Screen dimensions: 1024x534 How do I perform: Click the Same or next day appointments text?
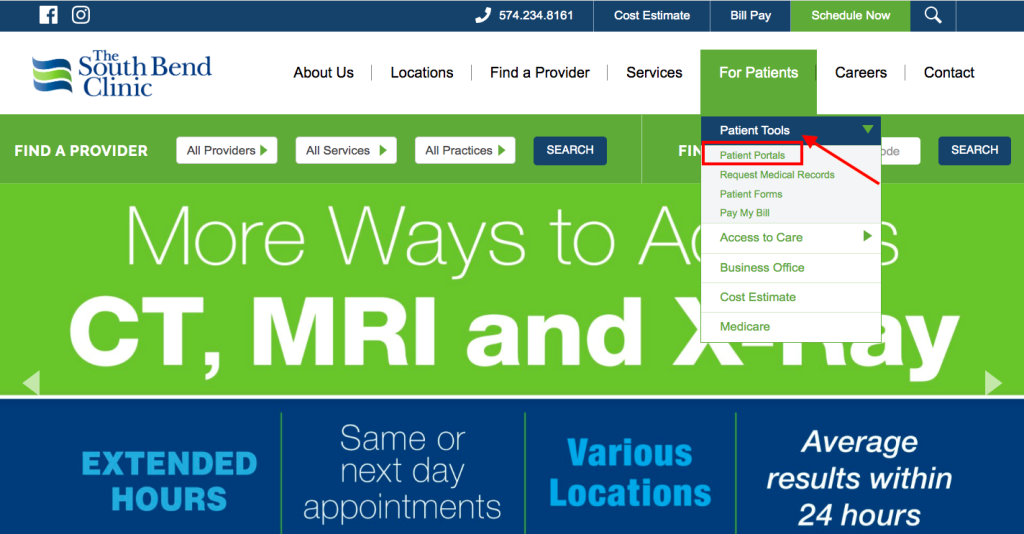coord(402,472)
